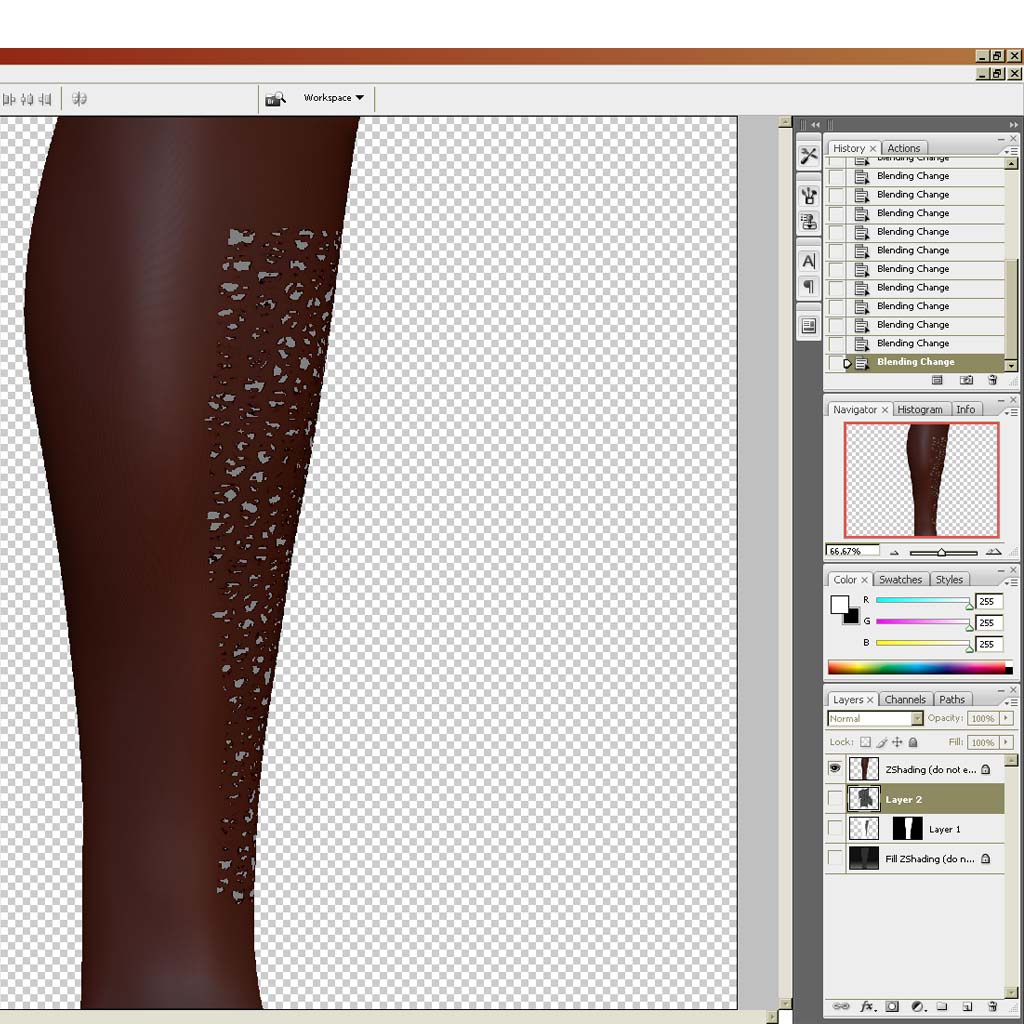Switch to the Channels tab
The height and width of the screenshot is (1024, 1024).
coord(905,700)
